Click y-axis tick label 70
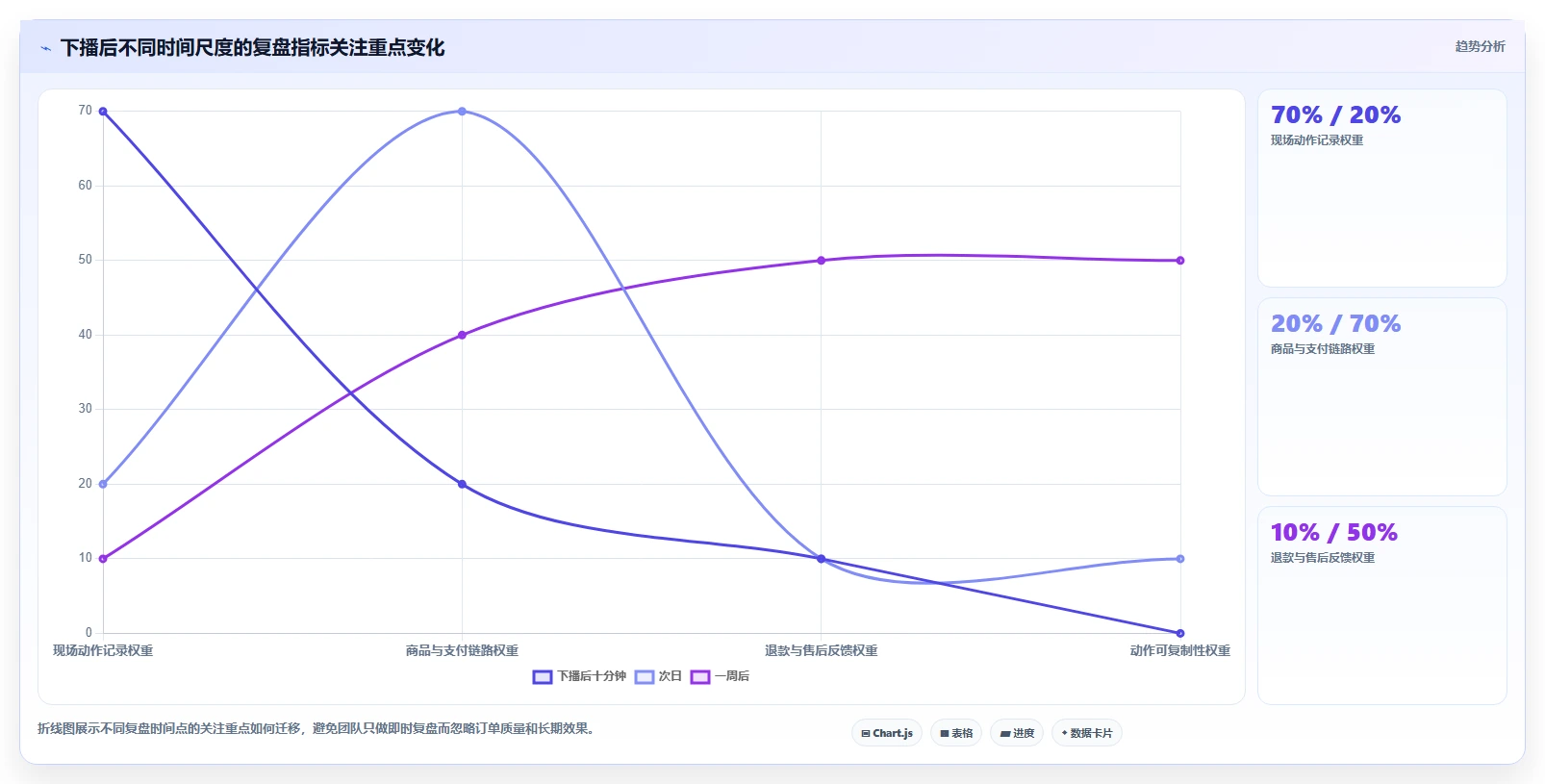The image size is (1545, 784). 85,111
